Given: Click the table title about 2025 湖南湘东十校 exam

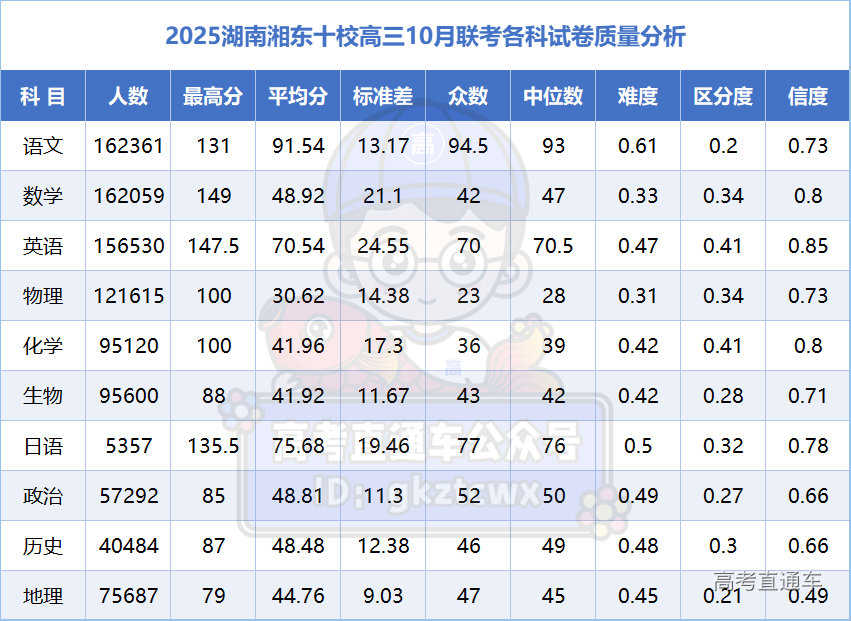Looking at the screenshot, I should pos(425,36).
